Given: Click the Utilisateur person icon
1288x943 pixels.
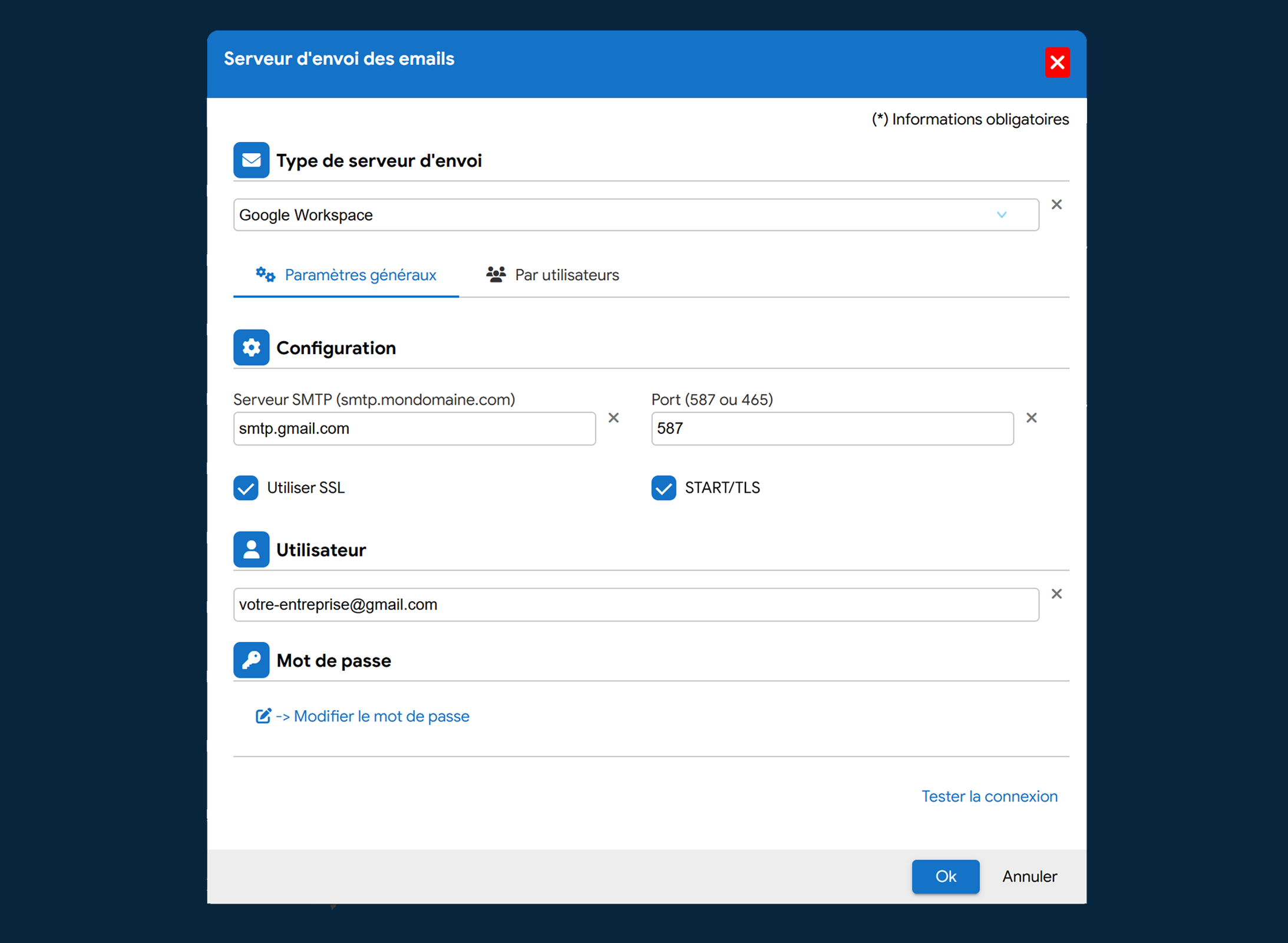Looking at the screenshot, I should (x=251, y=549).
